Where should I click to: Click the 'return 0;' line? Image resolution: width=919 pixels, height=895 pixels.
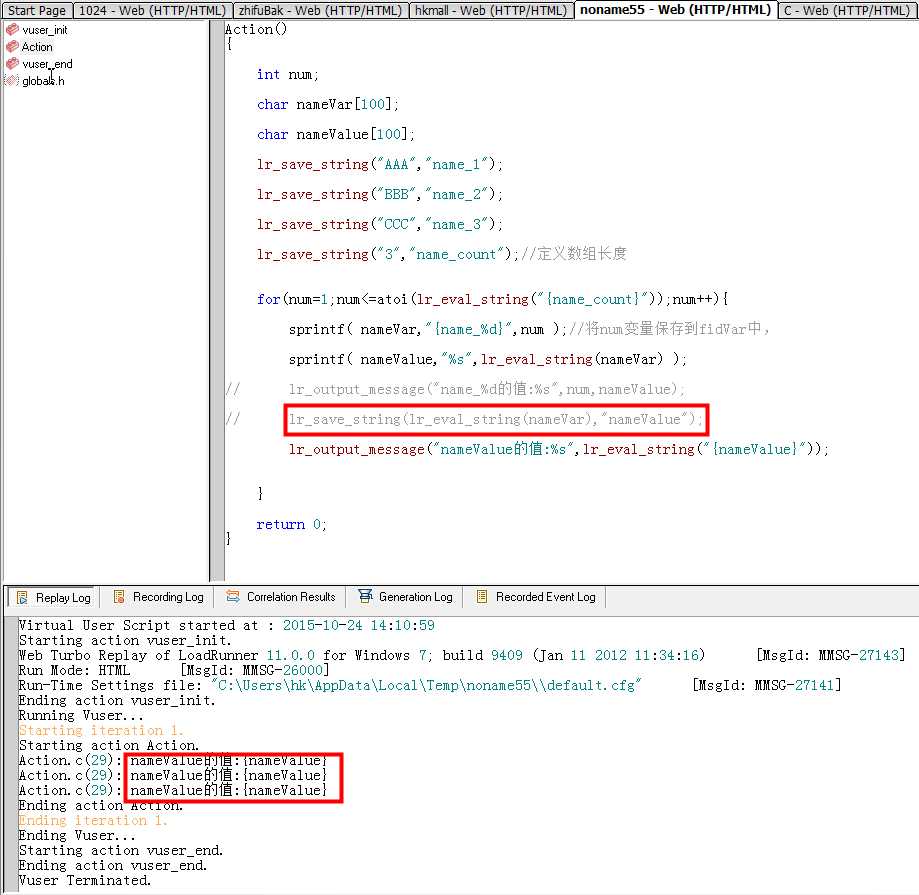(291, 524)
